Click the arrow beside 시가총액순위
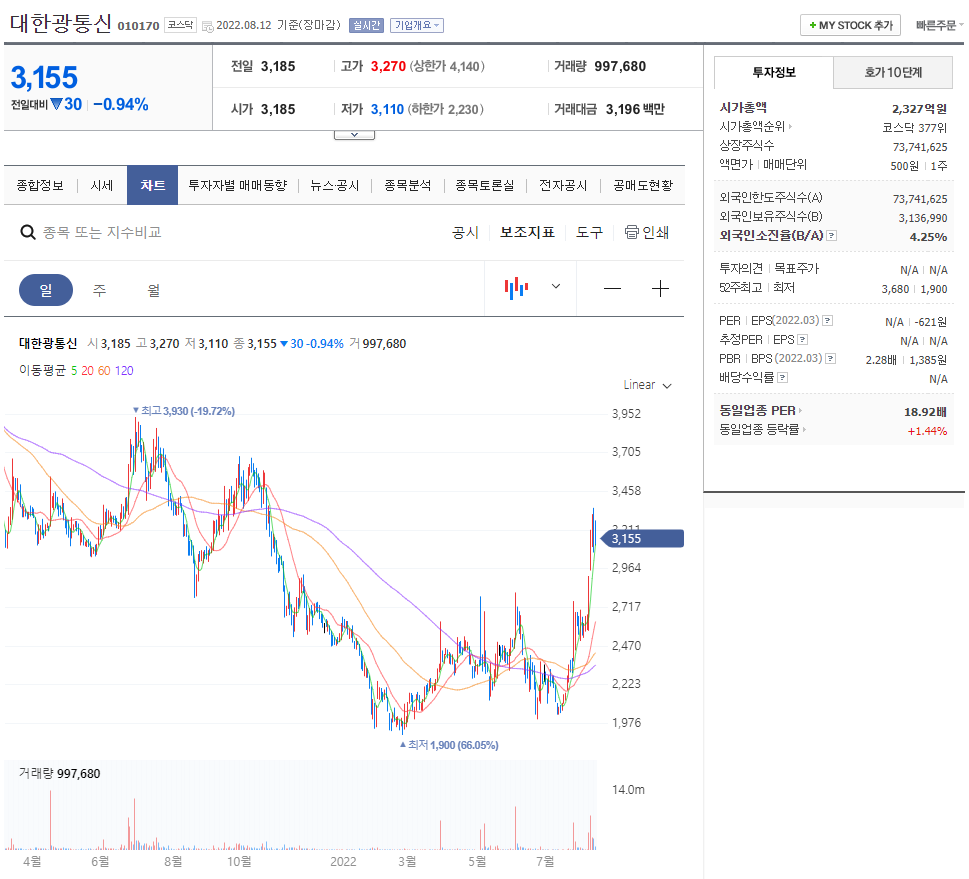 (790, 126)
